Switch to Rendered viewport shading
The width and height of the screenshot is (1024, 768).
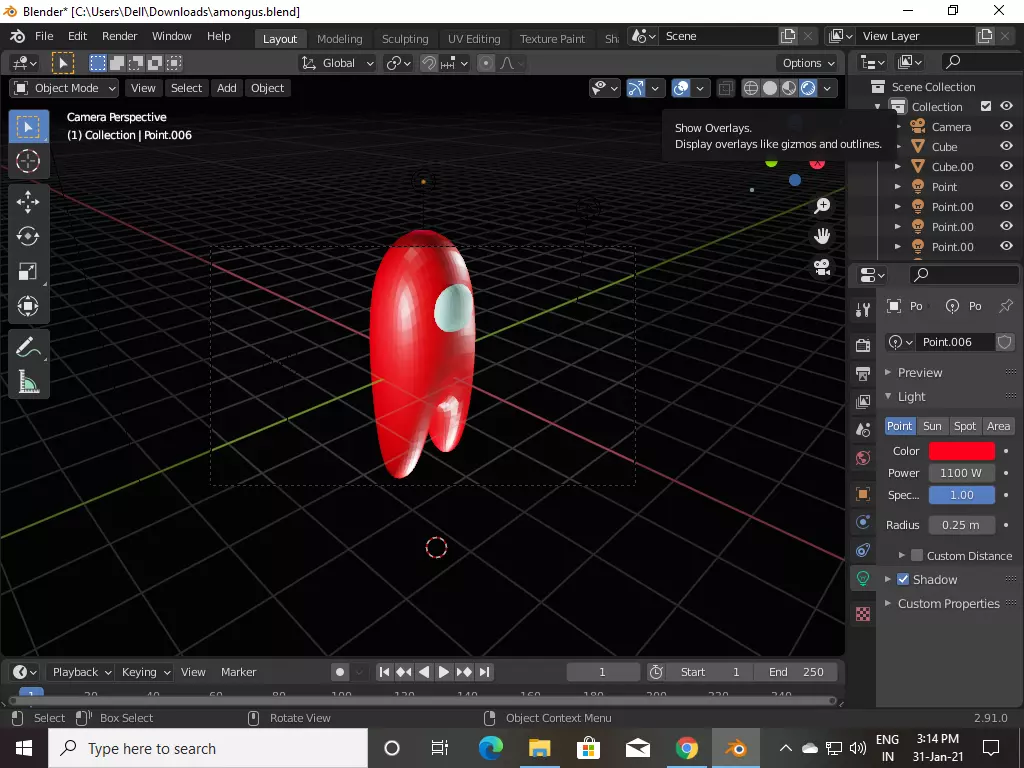(808, 88)
